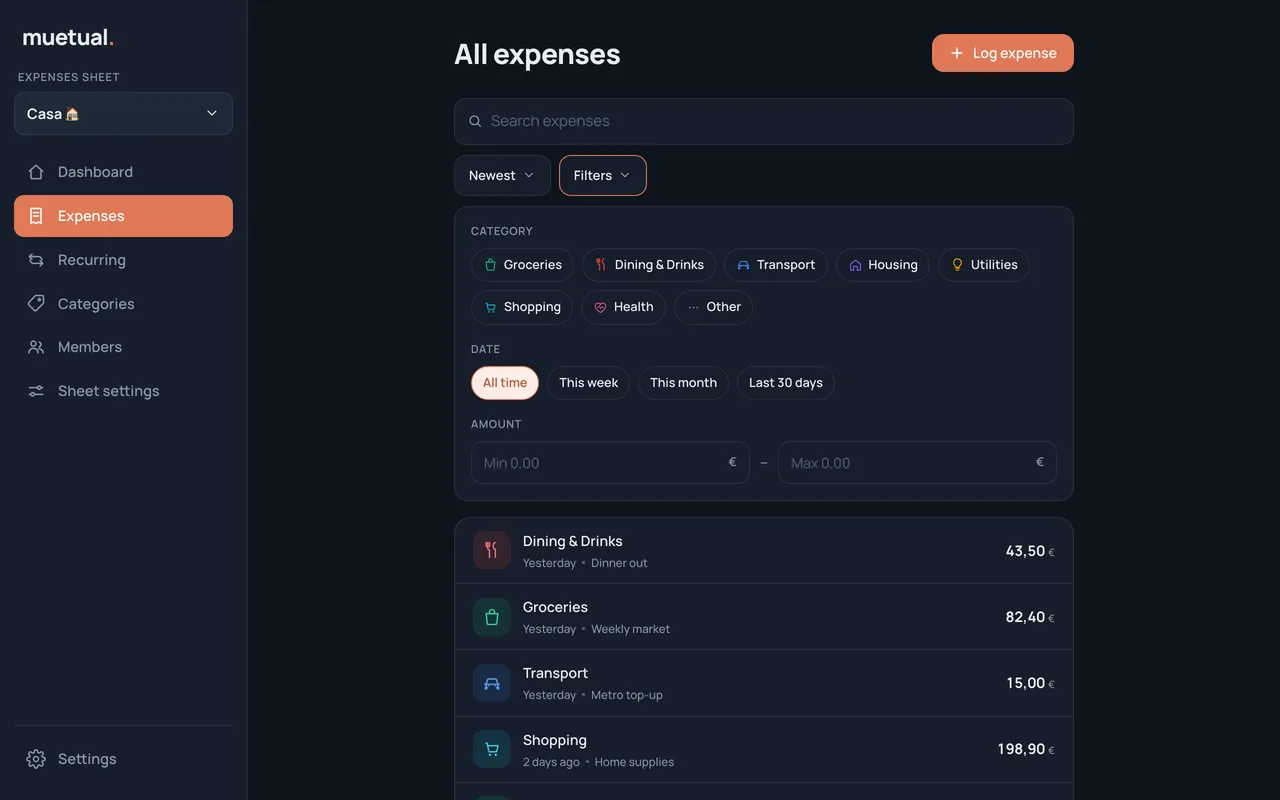Select the Last 30 days date filter
The image size is (1280, 800).
(786, 383)
